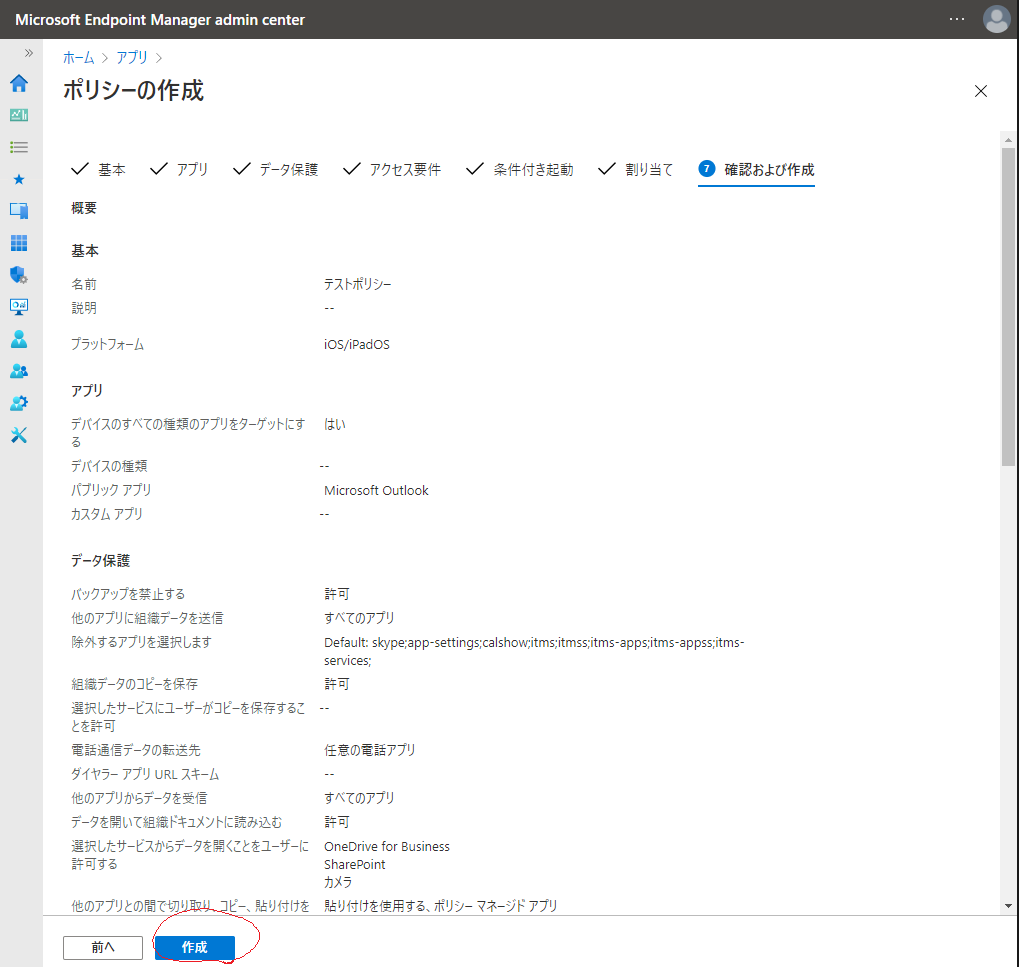Open the Dashboard chart icon in sidebar
1019x967 pixels.
click(x=19, y=115)
